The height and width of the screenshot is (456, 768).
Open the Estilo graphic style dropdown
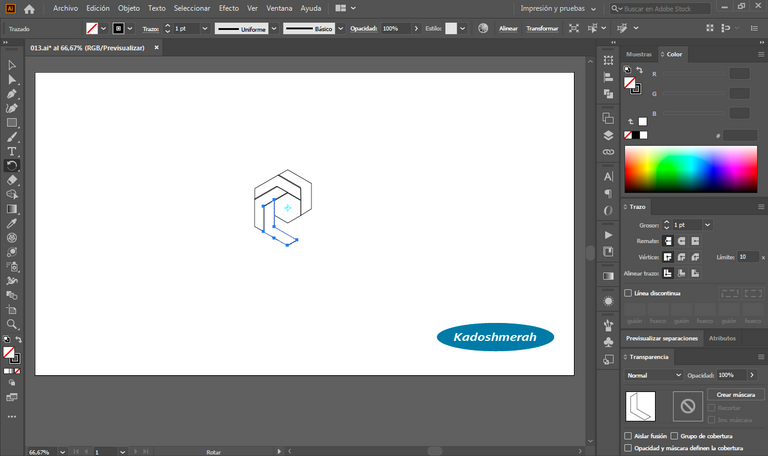(x=462, y=28)
